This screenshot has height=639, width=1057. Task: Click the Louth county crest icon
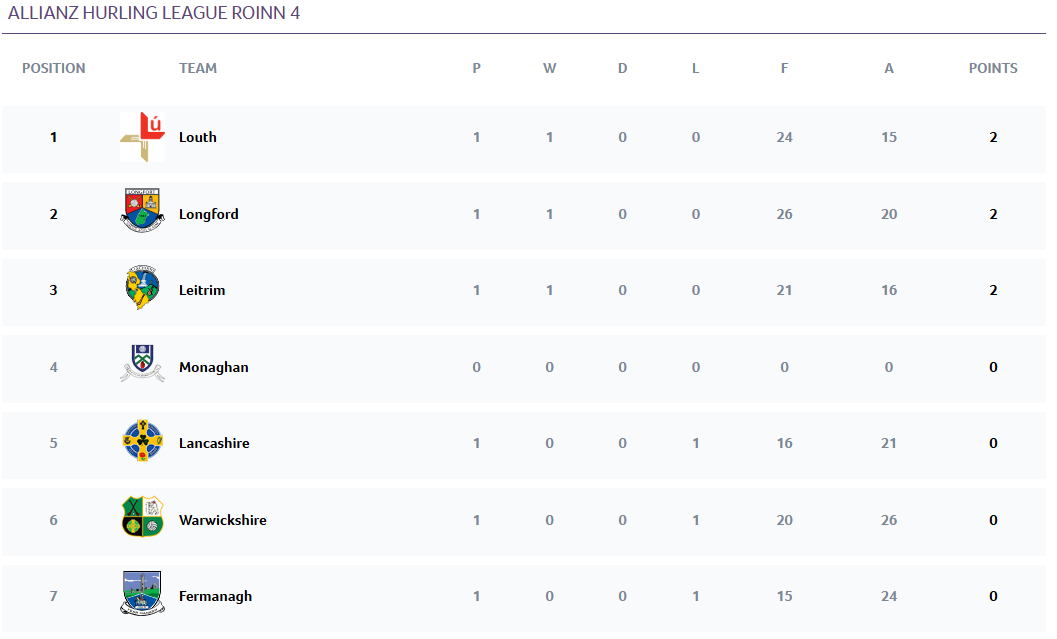click(142, 137)
